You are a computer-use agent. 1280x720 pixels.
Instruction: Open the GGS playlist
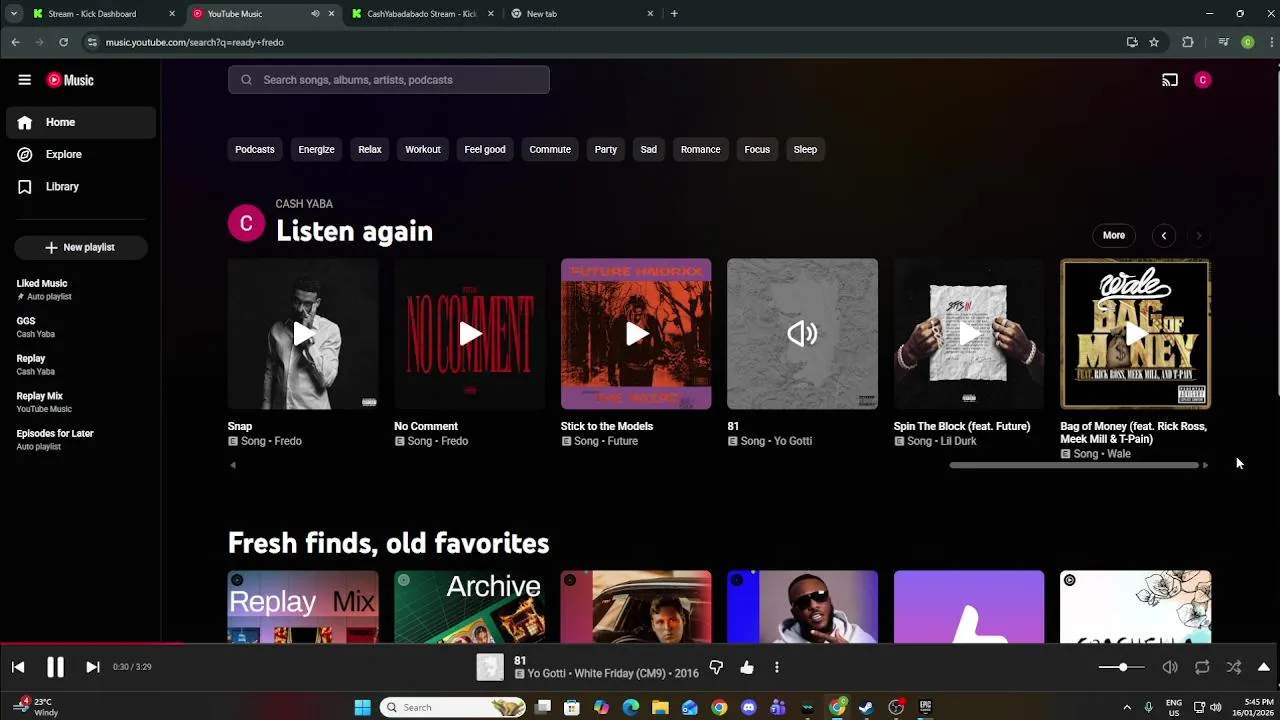pyautogui.click(x=80, y=327)
